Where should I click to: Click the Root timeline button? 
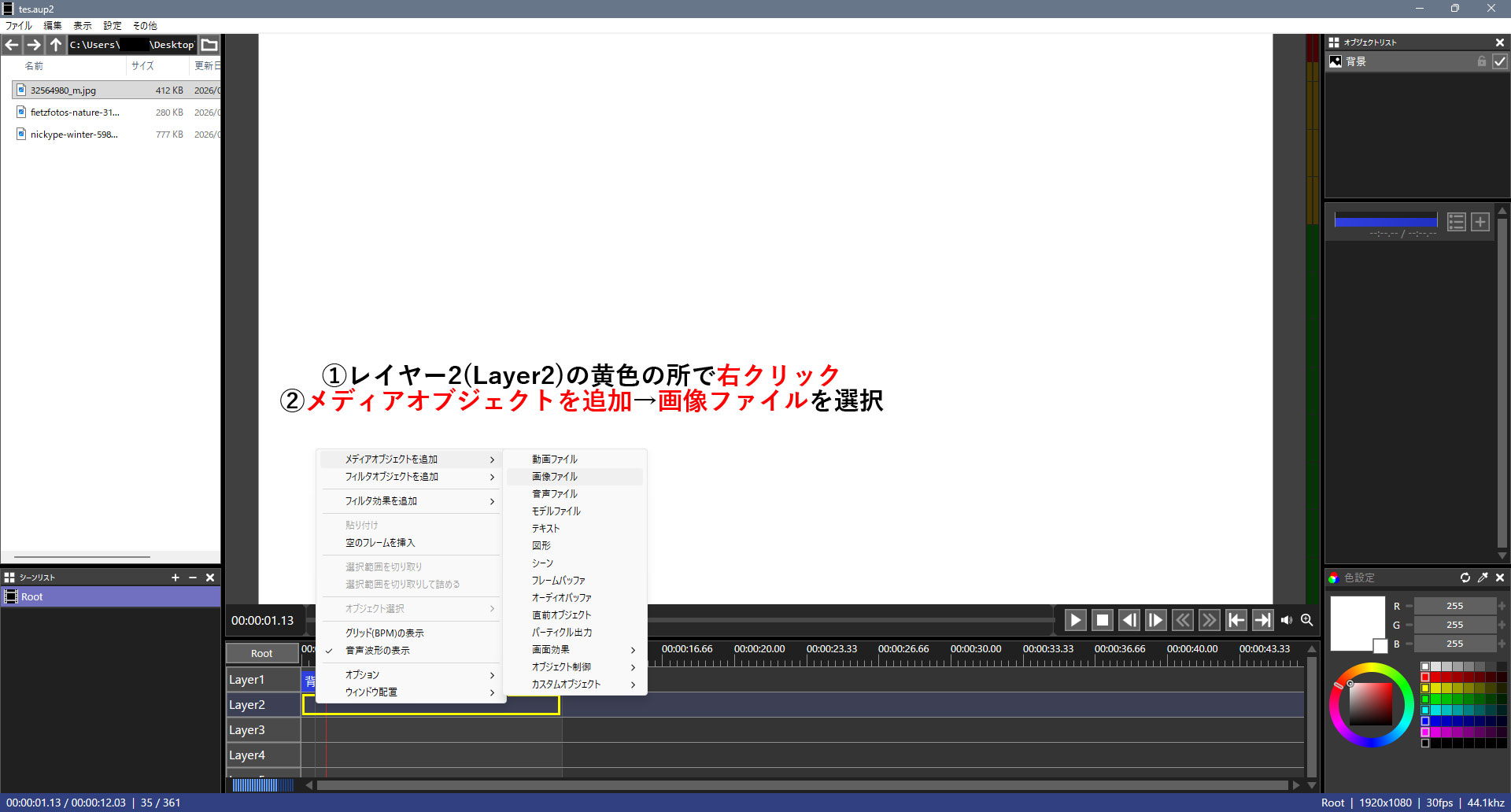[x=261, y=653]
